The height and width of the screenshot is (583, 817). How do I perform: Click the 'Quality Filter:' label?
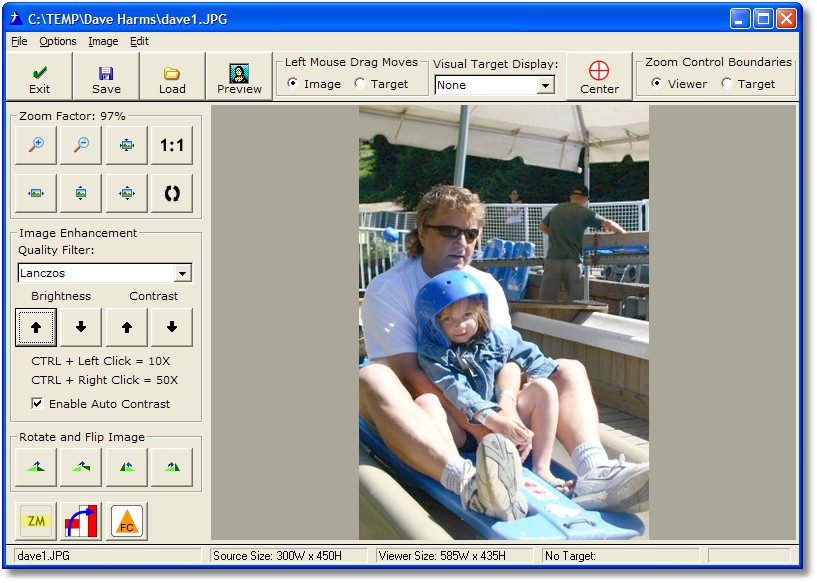click(56, 250)
